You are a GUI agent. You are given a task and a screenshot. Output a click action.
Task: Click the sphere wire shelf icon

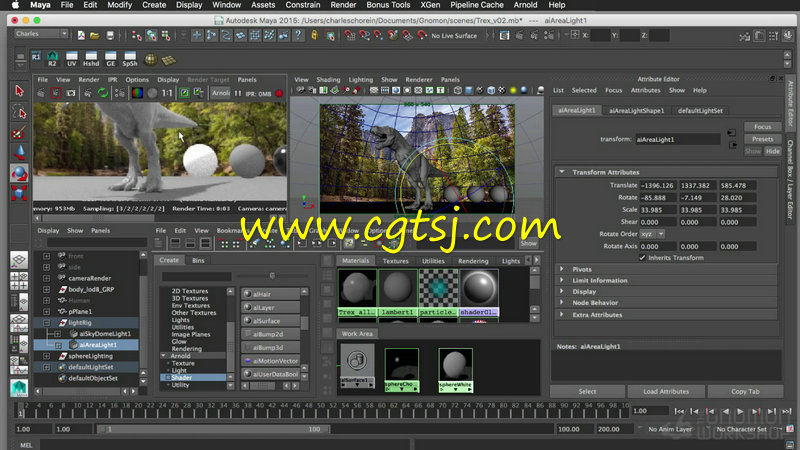pyautogui.click(x=151, y=59)
